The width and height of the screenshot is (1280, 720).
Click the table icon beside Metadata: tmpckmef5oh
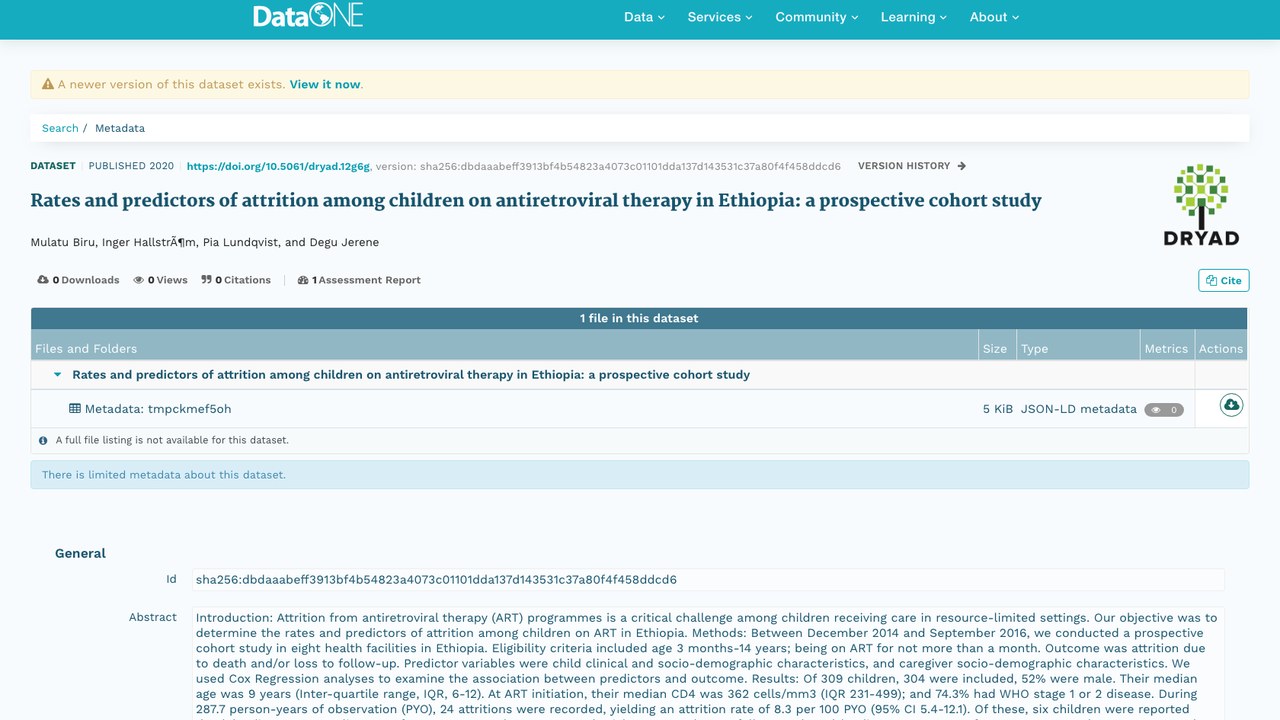75,408
